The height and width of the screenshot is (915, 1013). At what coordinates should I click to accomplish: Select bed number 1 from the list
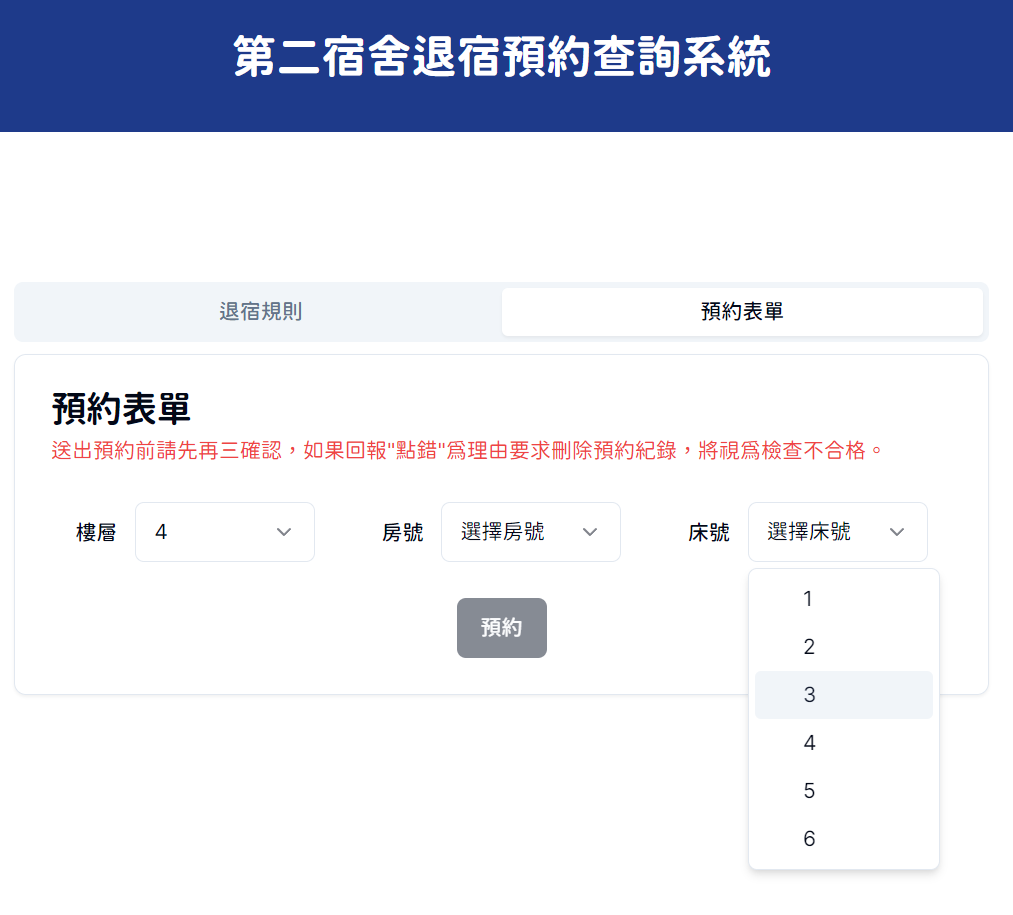tap(843, 598)
